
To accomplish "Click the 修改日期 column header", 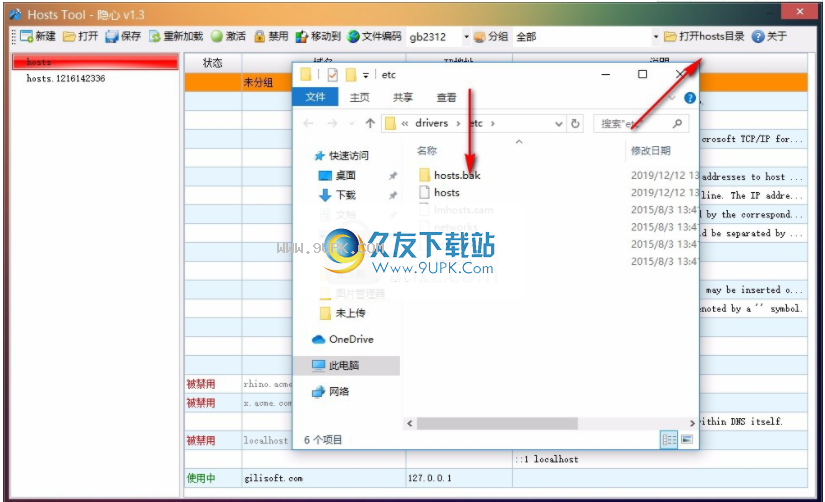I will [650, 150].
